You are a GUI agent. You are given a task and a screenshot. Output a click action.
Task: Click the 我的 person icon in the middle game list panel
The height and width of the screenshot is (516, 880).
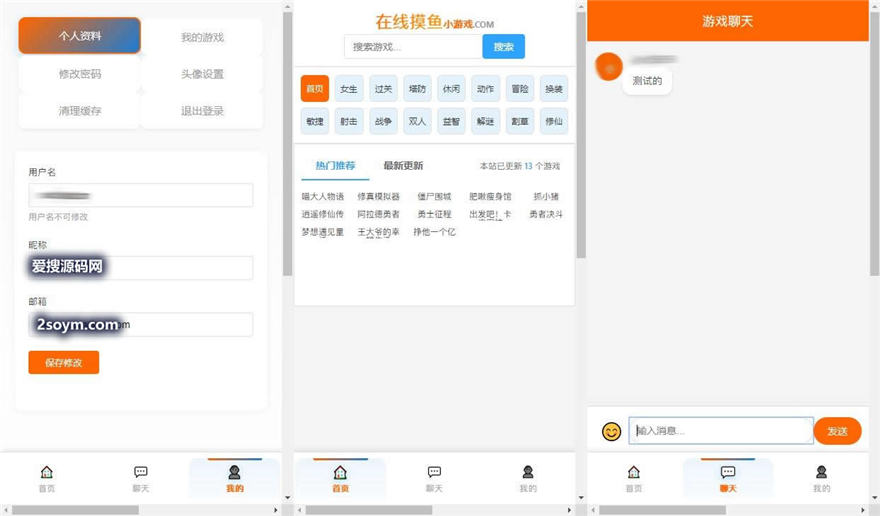point(528,472)
